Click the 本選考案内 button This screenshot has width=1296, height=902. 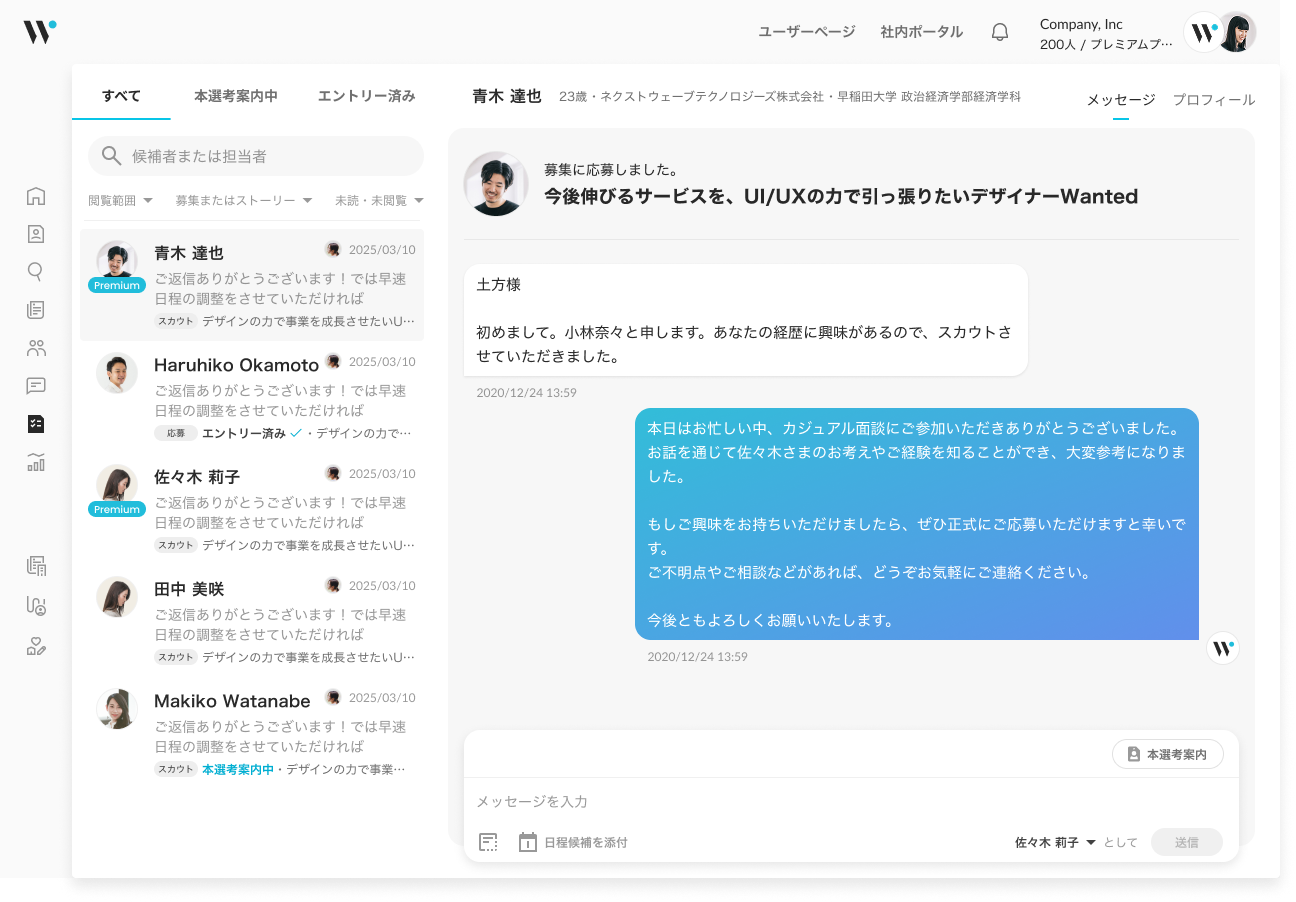(x=1167, y=754)
